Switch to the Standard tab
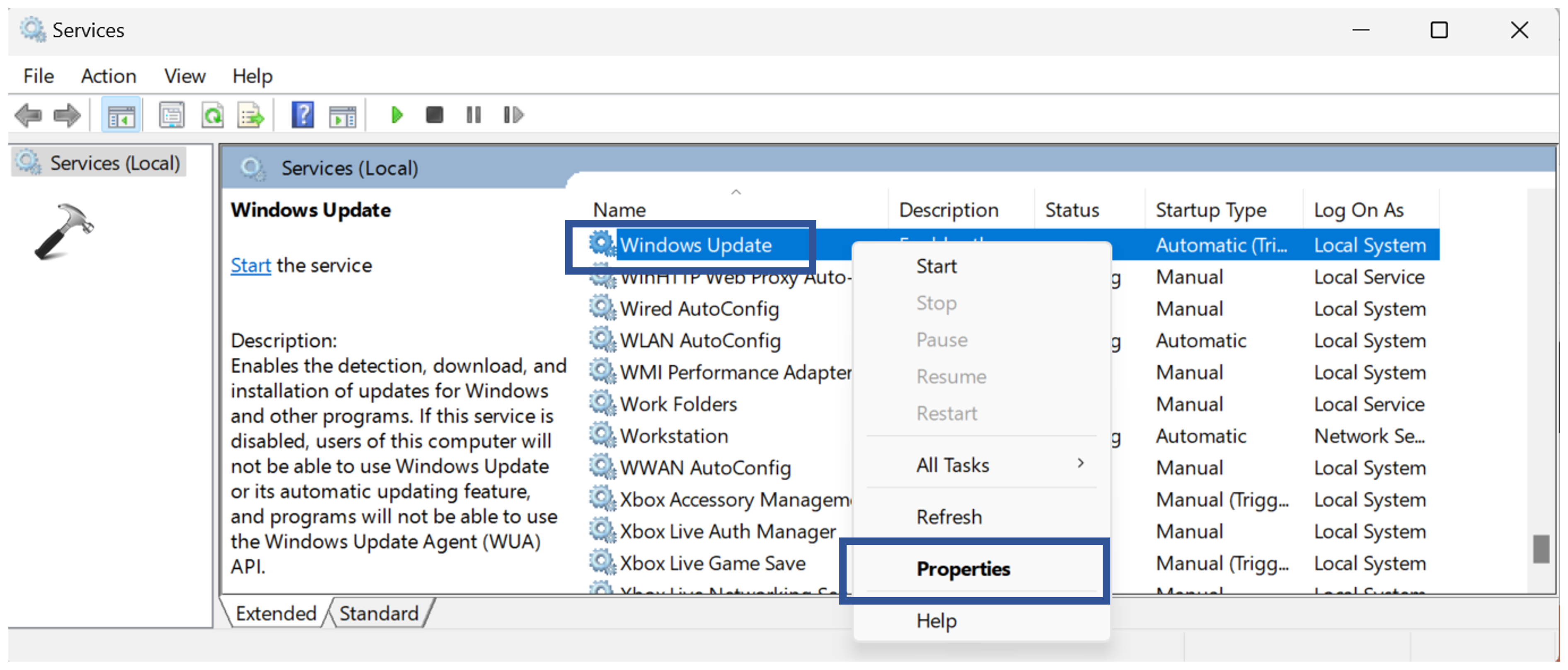This screenshot has height=670, width=1568. tap(379, 613)
